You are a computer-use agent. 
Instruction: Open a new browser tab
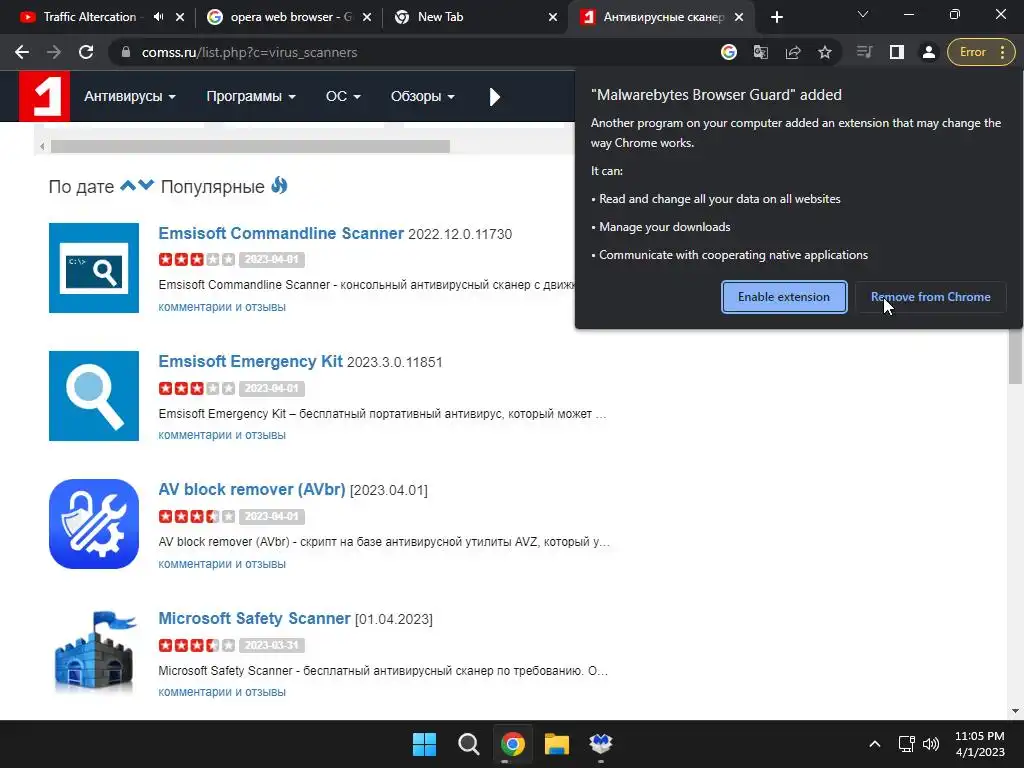[776, 18]
